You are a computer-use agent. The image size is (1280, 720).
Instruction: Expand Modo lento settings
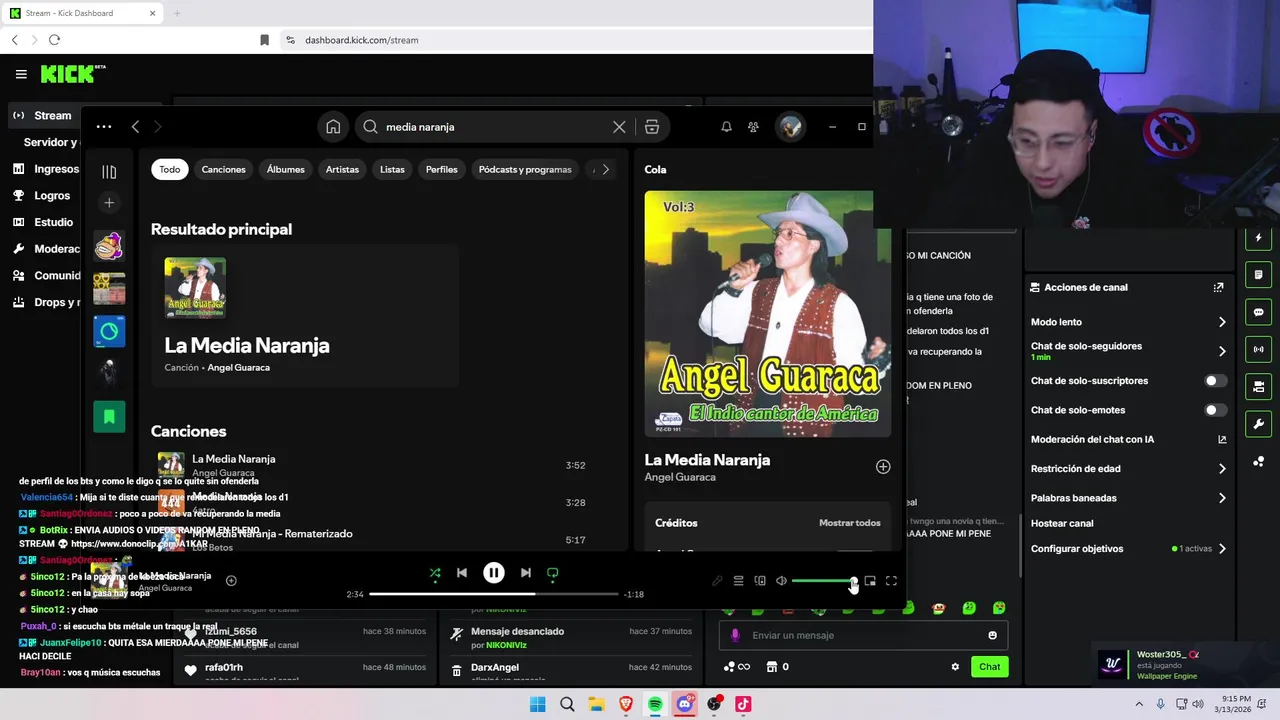pos(1128,322)
